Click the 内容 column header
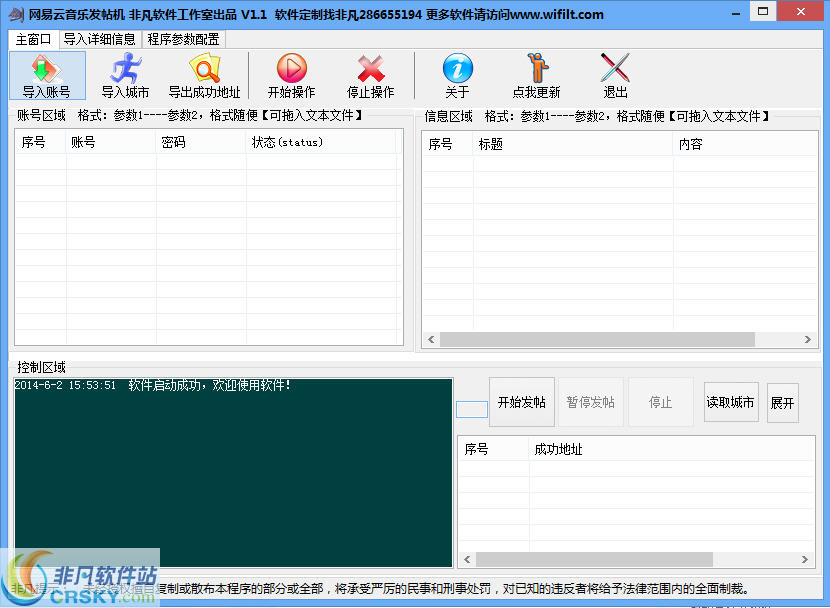830x608 pixels. pyautogui.click(x=745, y=144)
